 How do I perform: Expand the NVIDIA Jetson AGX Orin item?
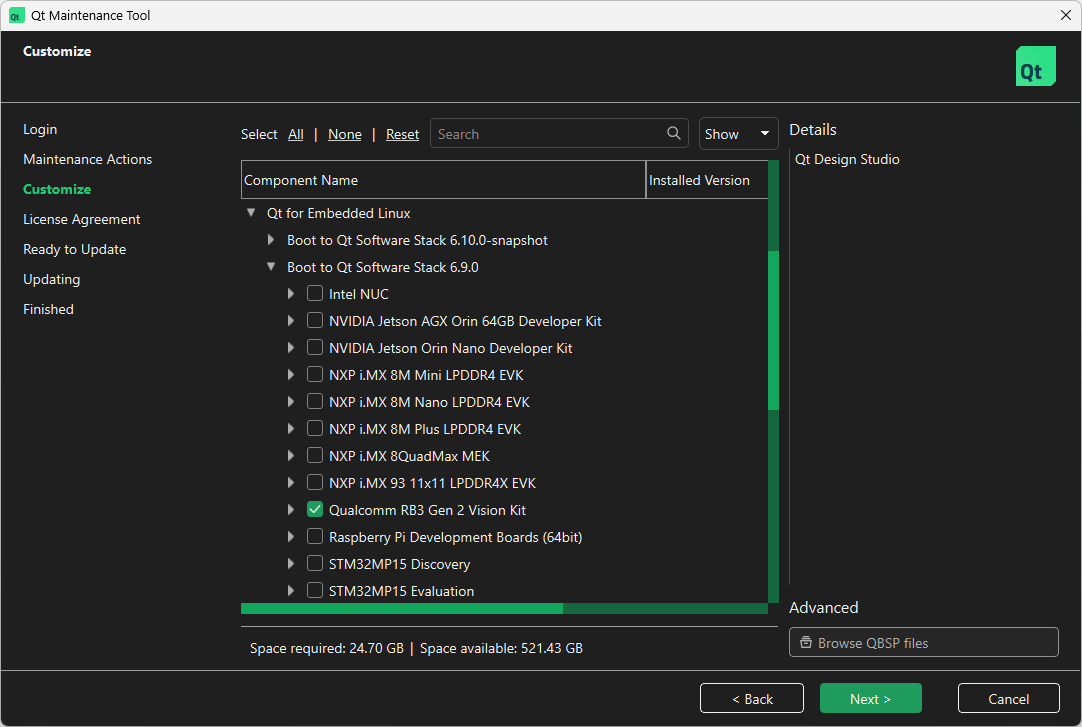291,321
